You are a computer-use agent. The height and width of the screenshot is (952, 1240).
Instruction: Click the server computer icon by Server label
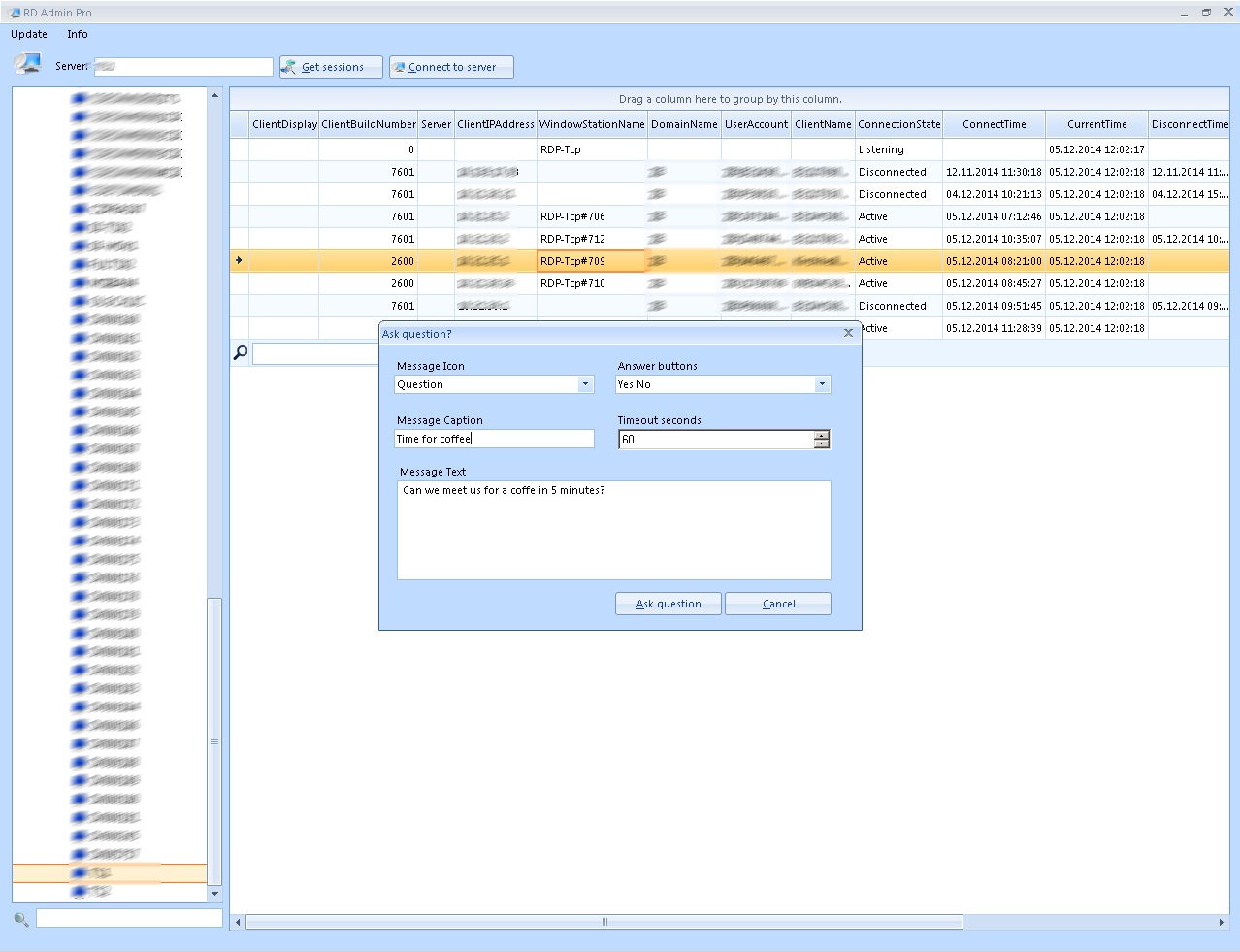[27, 65]
